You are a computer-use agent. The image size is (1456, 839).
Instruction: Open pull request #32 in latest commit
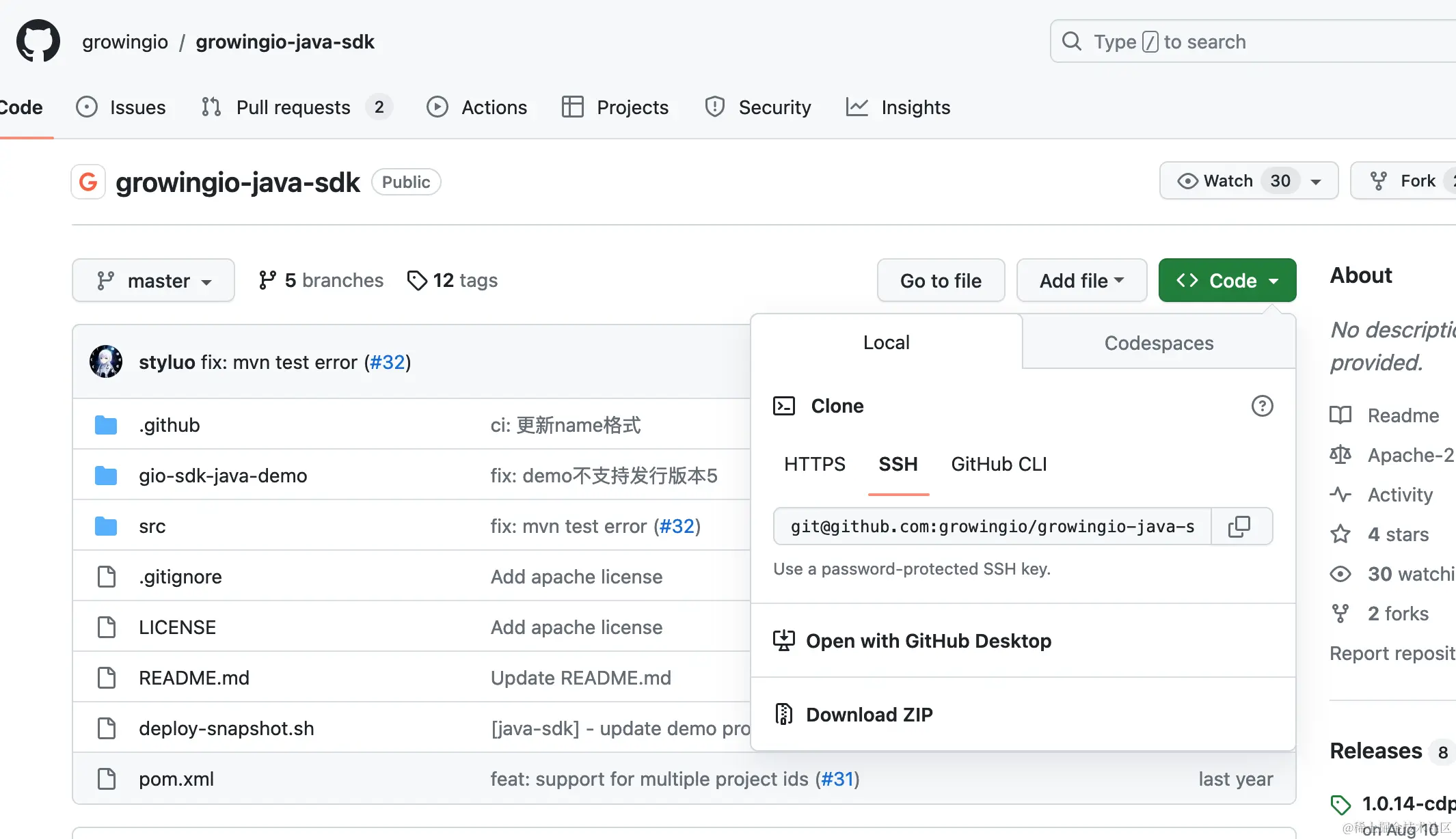pos(388,362)
